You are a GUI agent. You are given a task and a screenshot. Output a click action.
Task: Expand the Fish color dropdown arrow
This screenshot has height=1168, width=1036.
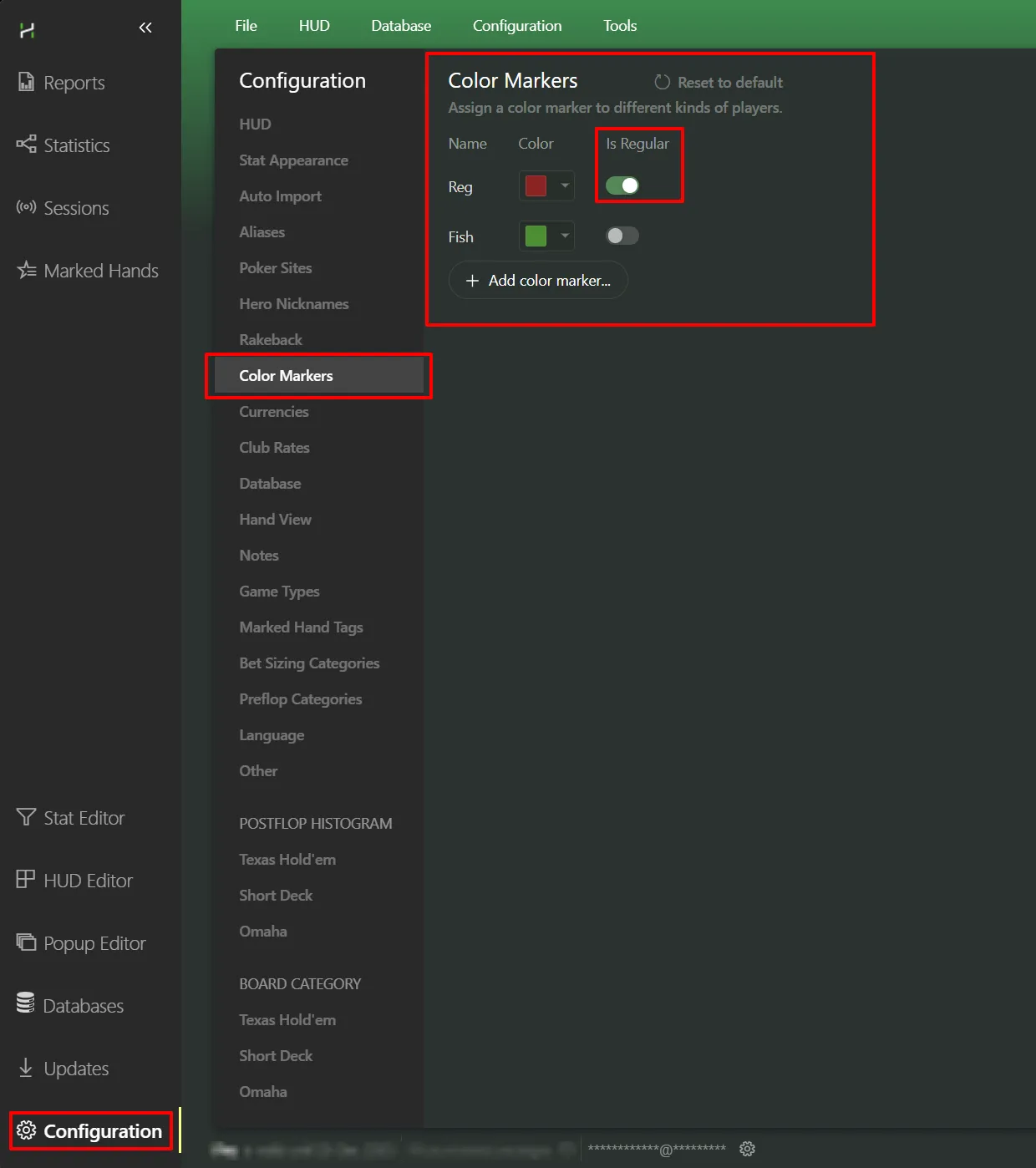click(565, 236)
